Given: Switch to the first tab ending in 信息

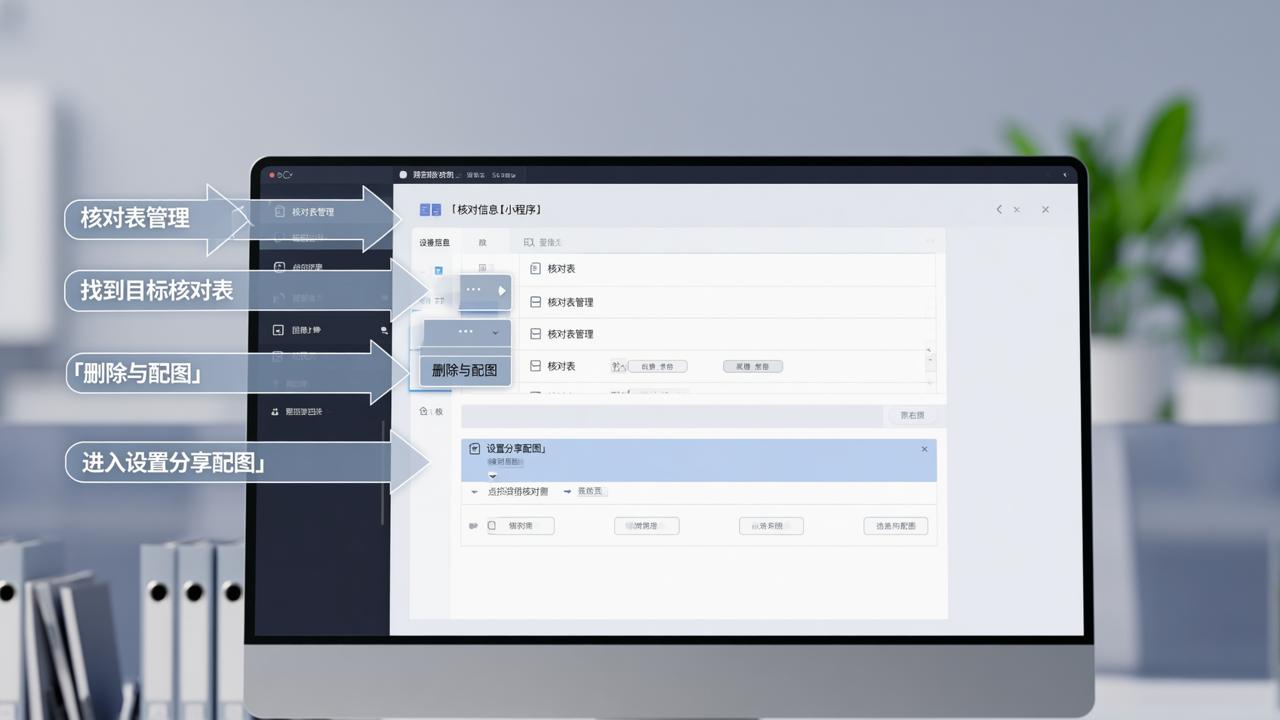Looking at the screenshot, I should coord(434,243).
